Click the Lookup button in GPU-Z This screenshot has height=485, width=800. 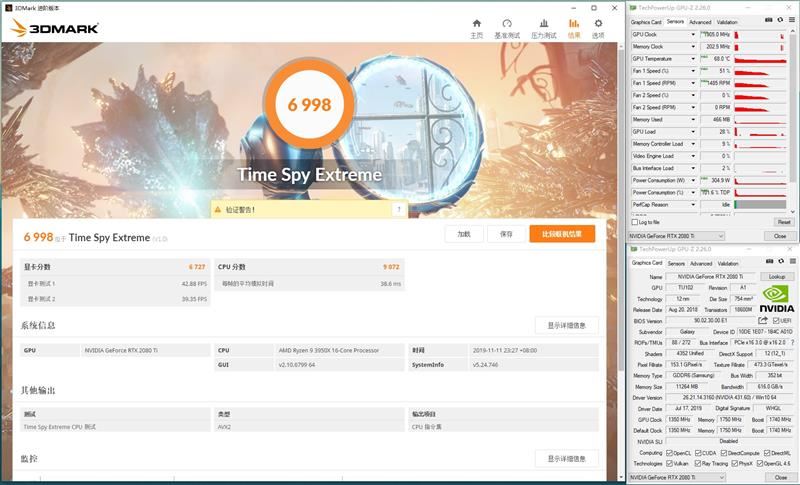tap(777, 276)
